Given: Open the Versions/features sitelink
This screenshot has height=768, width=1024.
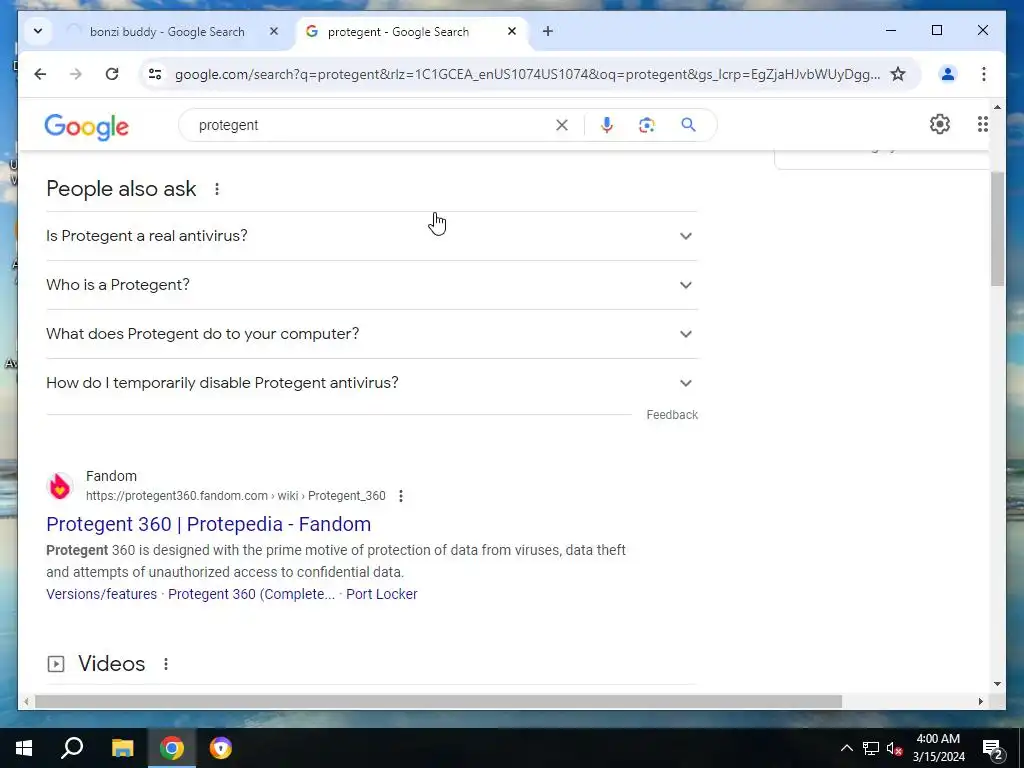Looking at the screenshot, I should [x=101, y=594].
